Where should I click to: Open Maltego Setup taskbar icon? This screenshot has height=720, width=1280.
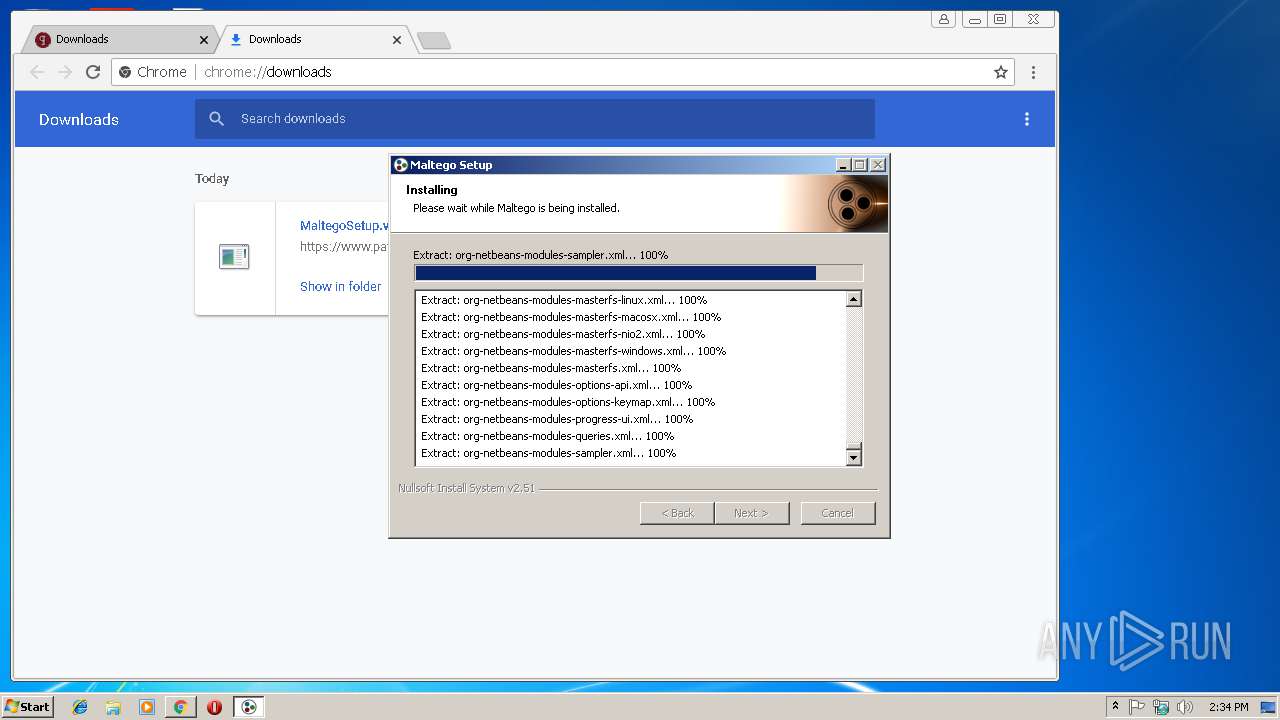tap(249, 707)
